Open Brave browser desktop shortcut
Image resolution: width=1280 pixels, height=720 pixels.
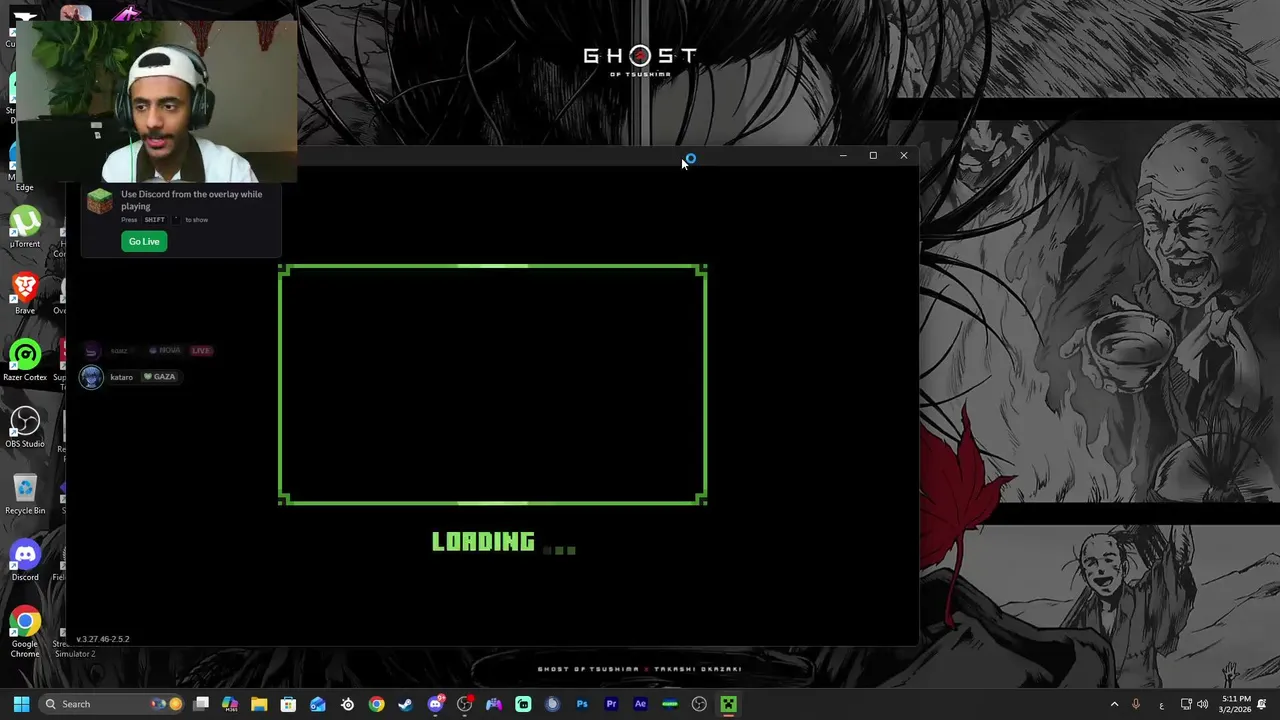[x=25, y=294]
